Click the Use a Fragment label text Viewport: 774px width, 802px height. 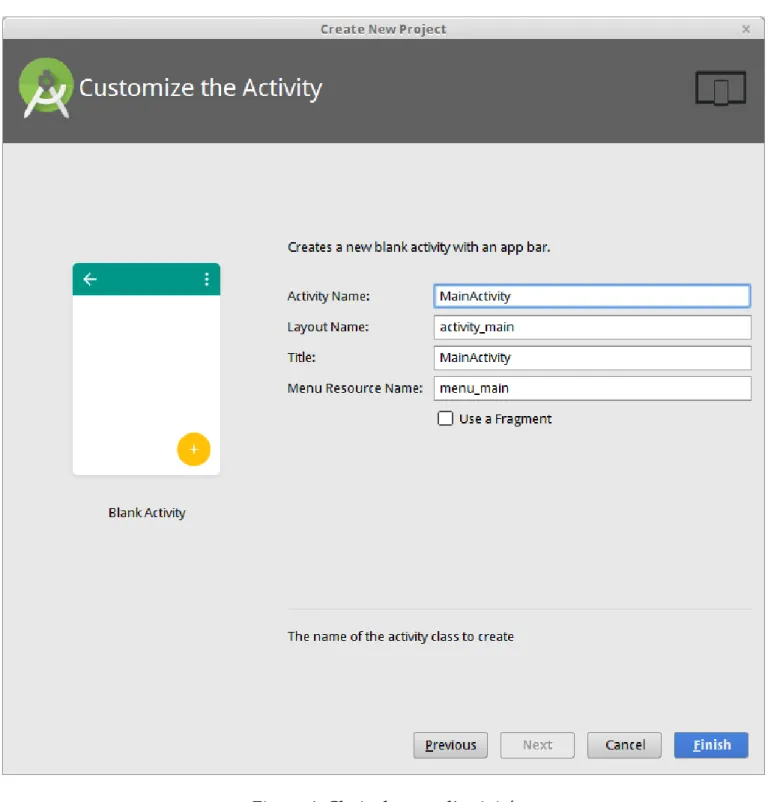pyautogui.click(x=505, y=419)
